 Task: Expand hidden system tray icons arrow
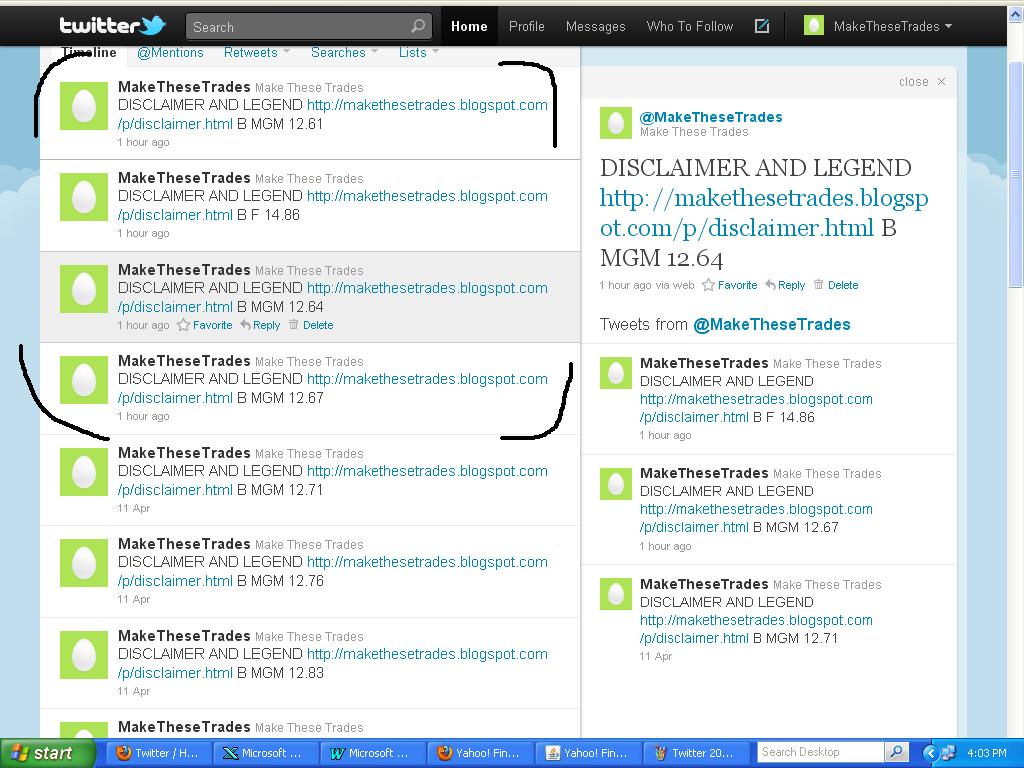click(931, 753)
